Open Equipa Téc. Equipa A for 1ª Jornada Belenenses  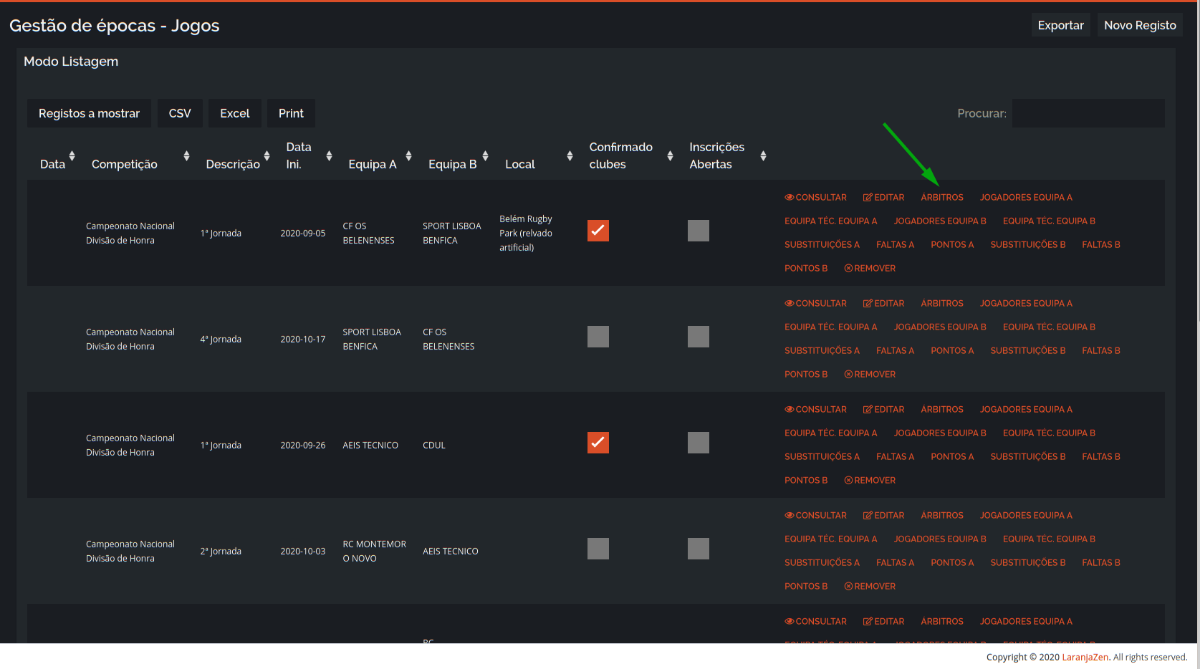831,222
